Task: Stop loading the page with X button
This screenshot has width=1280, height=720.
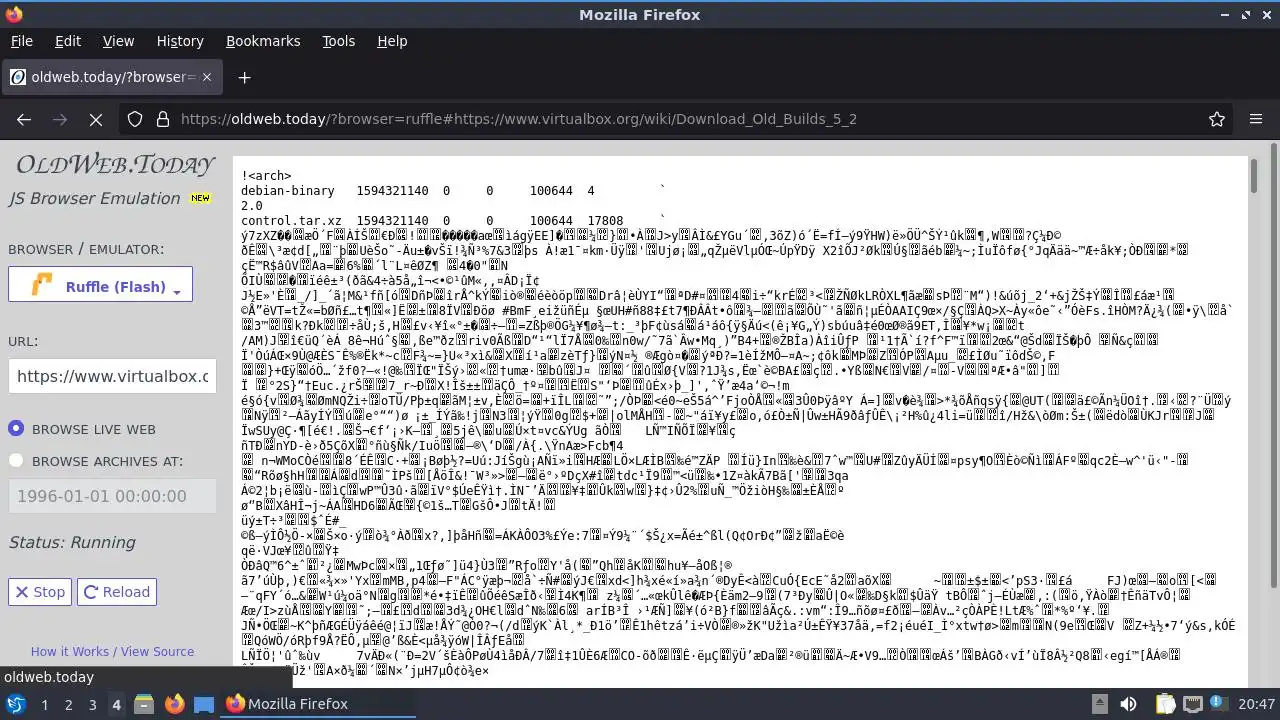Action: pyautogui.click(x=96, y=119)
